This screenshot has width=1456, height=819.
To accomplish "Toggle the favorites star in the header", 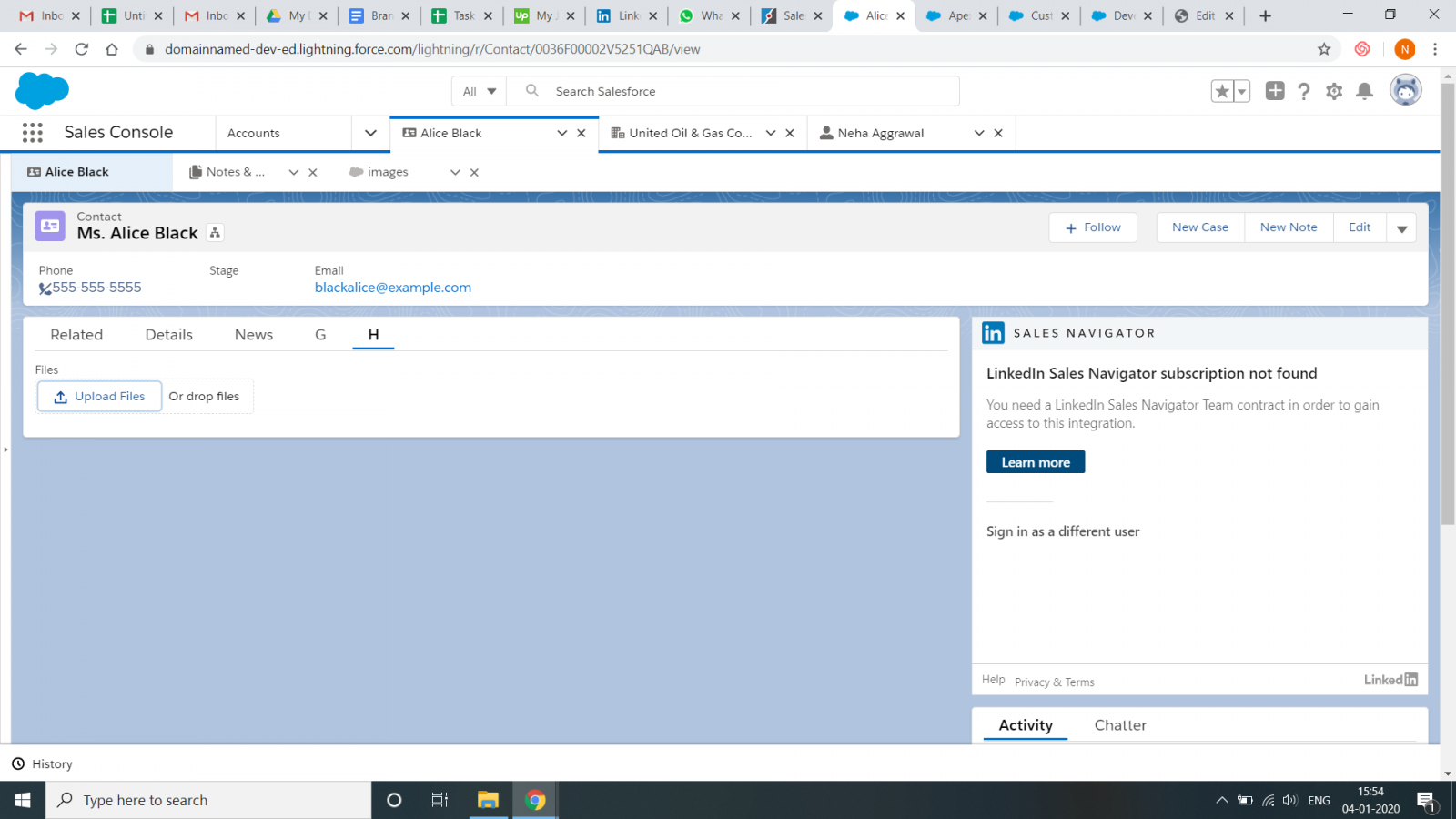I will coord(1221,91).
